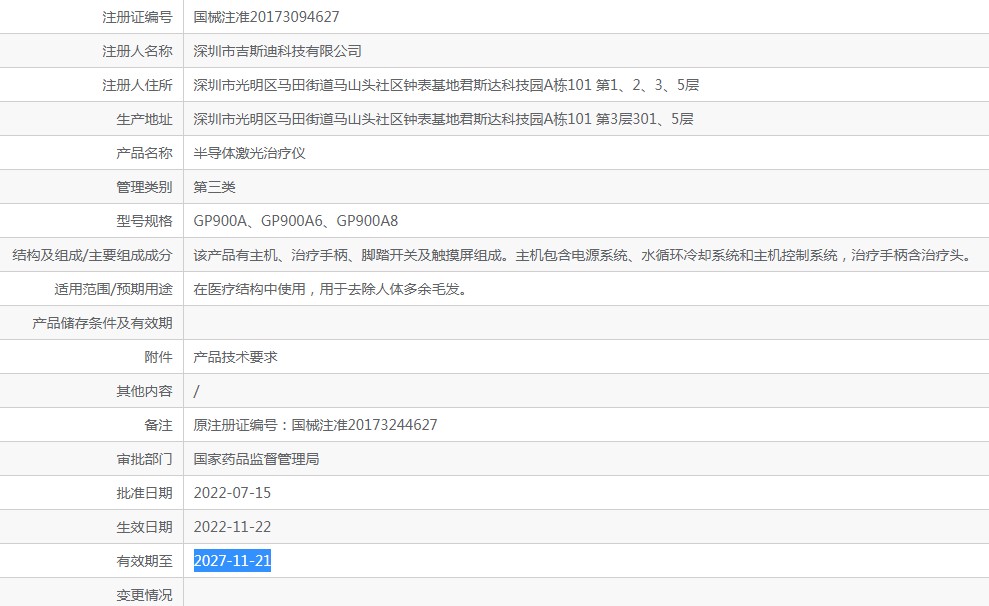Click the structure description starting 该产品有主机
This screenshot has width=989, height=606.
(x=584, y=255)
